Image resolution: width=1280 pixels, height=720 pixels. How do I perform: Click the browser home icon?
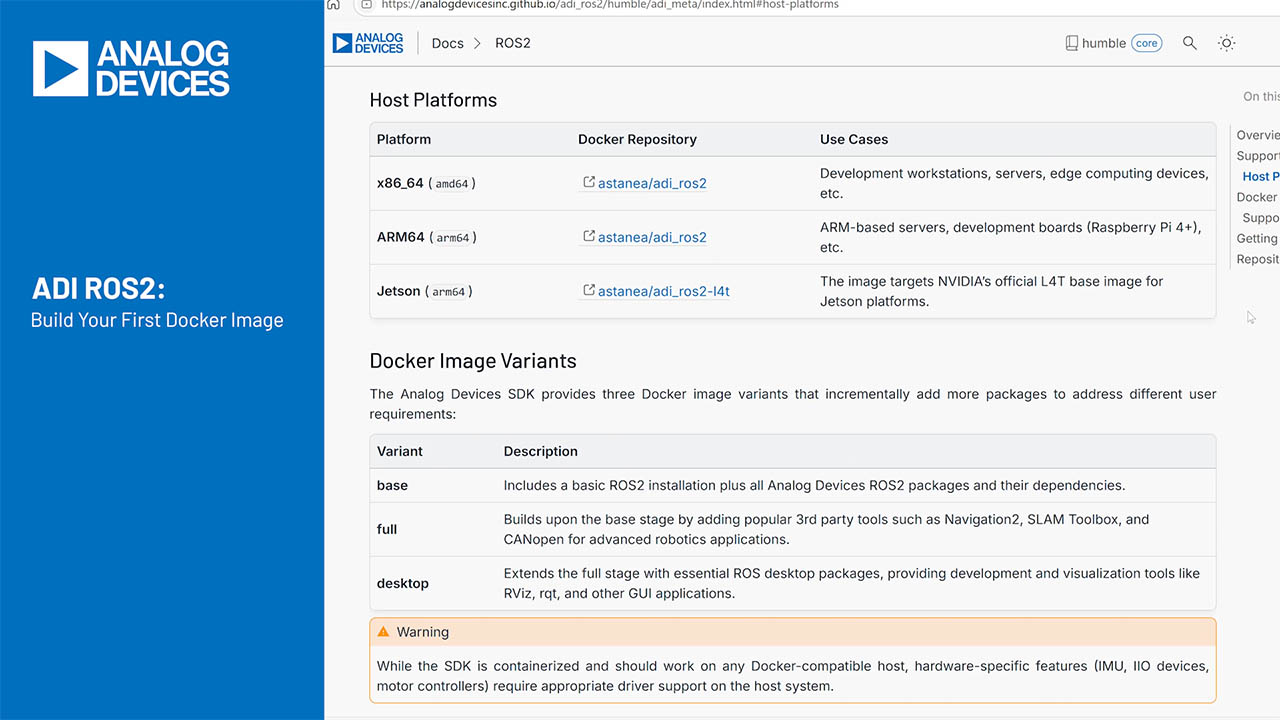pyautogui.click(x=334, y=5)
